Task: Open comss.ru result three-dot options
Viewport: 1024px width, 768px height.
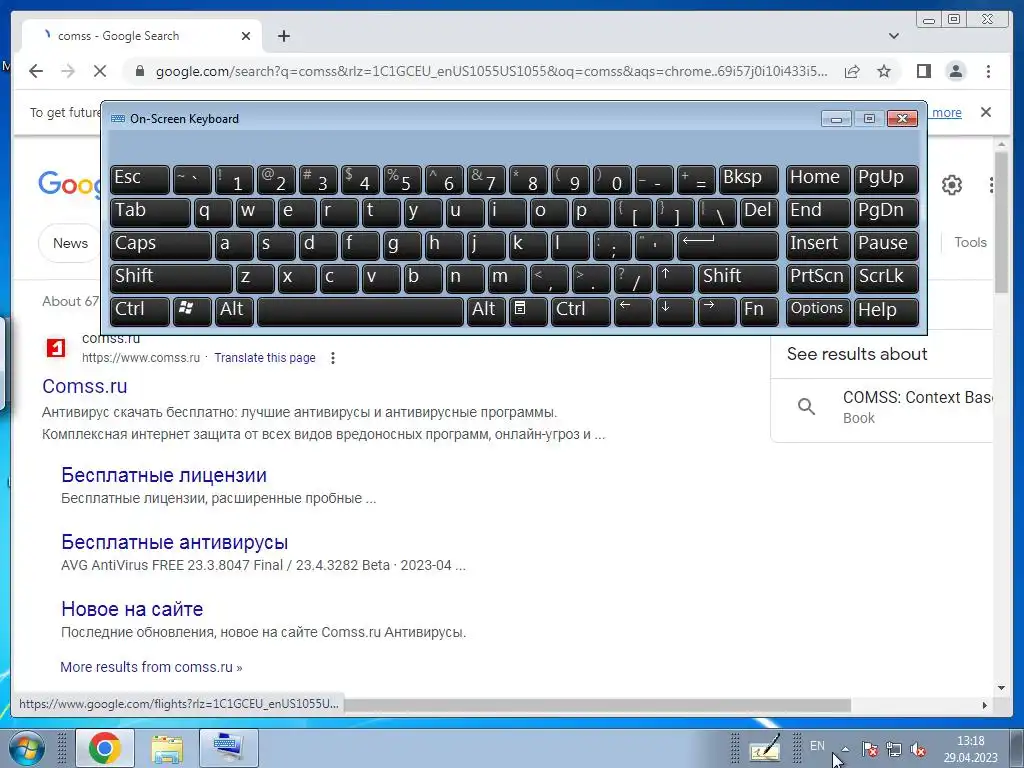Action: pyautogui.click(x=333, y=358)
